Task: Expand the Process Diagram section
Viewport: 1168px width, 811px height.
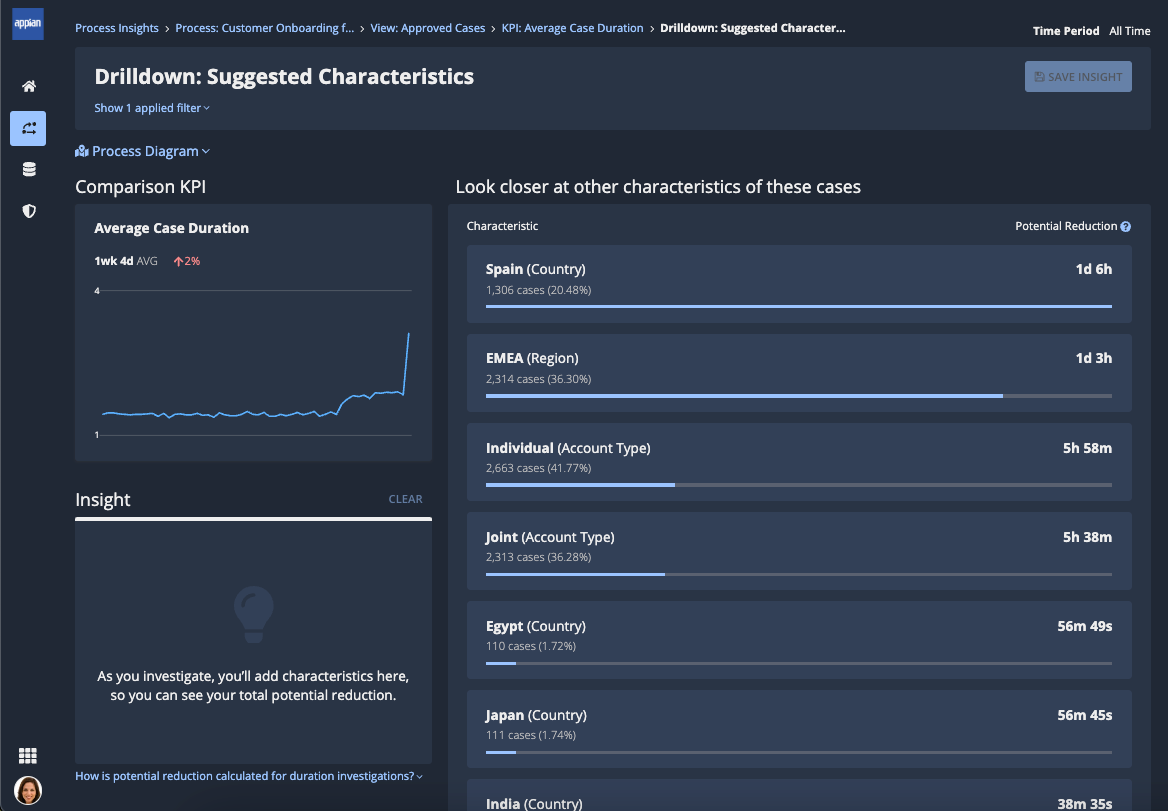Action: [143, 151]
